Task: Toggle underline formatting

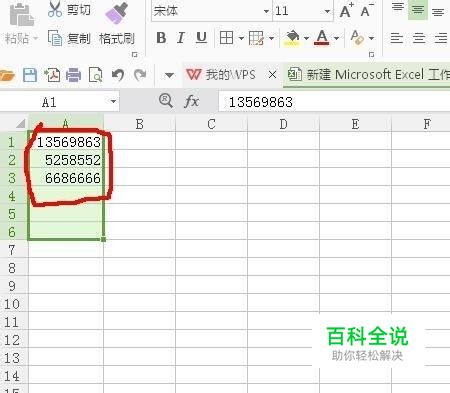Action: point(201,38)
